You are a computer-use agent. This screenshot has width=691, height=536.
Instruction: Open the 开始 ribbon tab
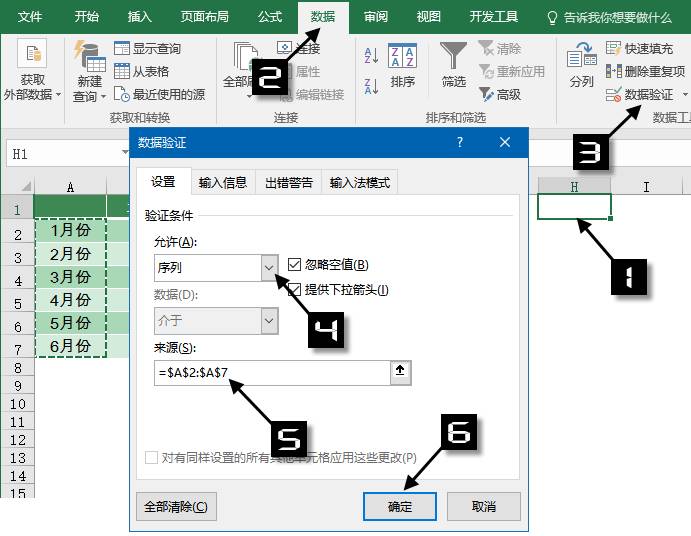[x=86, y=17]
